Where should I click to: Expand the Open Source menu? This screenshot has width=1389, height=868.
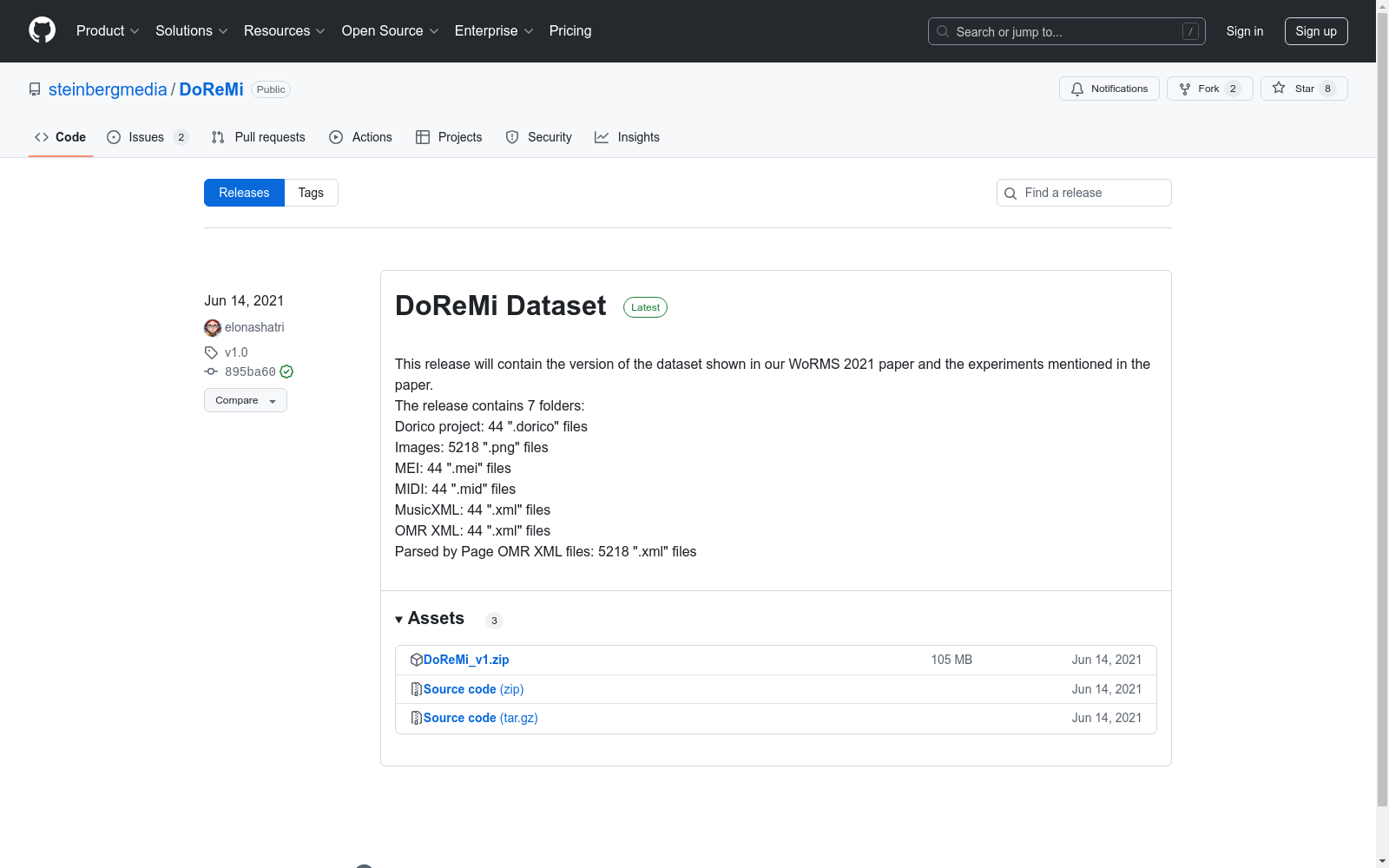(390, 30)
